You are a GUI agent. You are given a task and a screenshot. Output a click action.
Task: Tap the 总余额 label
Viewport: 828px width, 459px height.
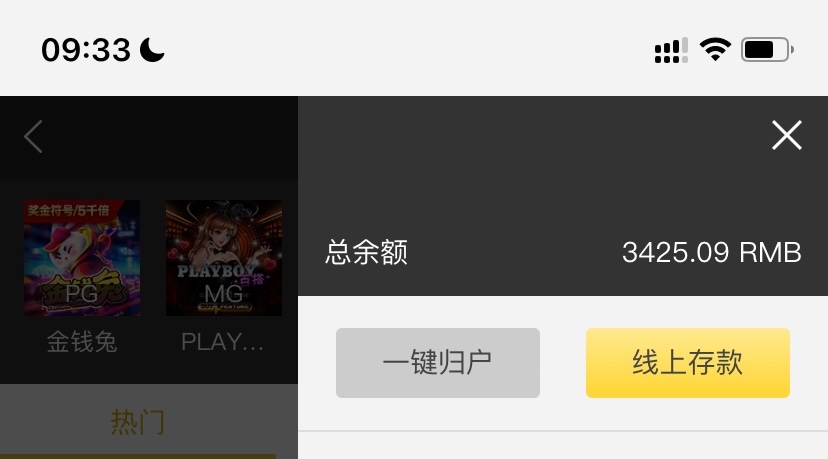pos(366,252)
